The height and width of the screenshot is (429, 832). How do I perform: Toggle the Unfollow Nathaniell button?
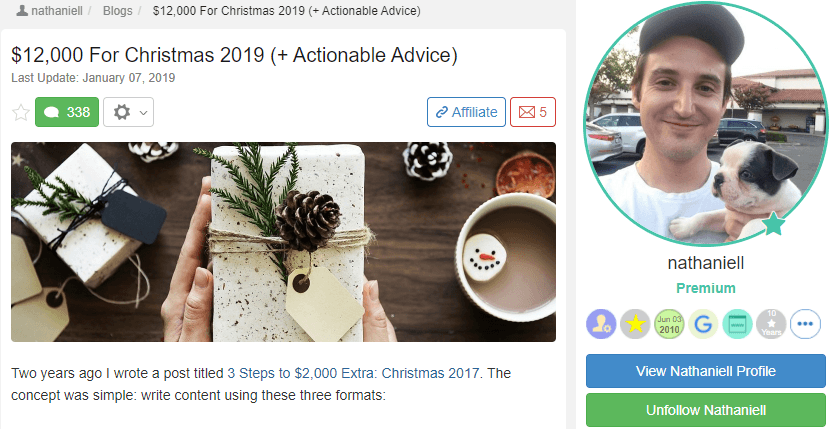click(x=706, y=410)
